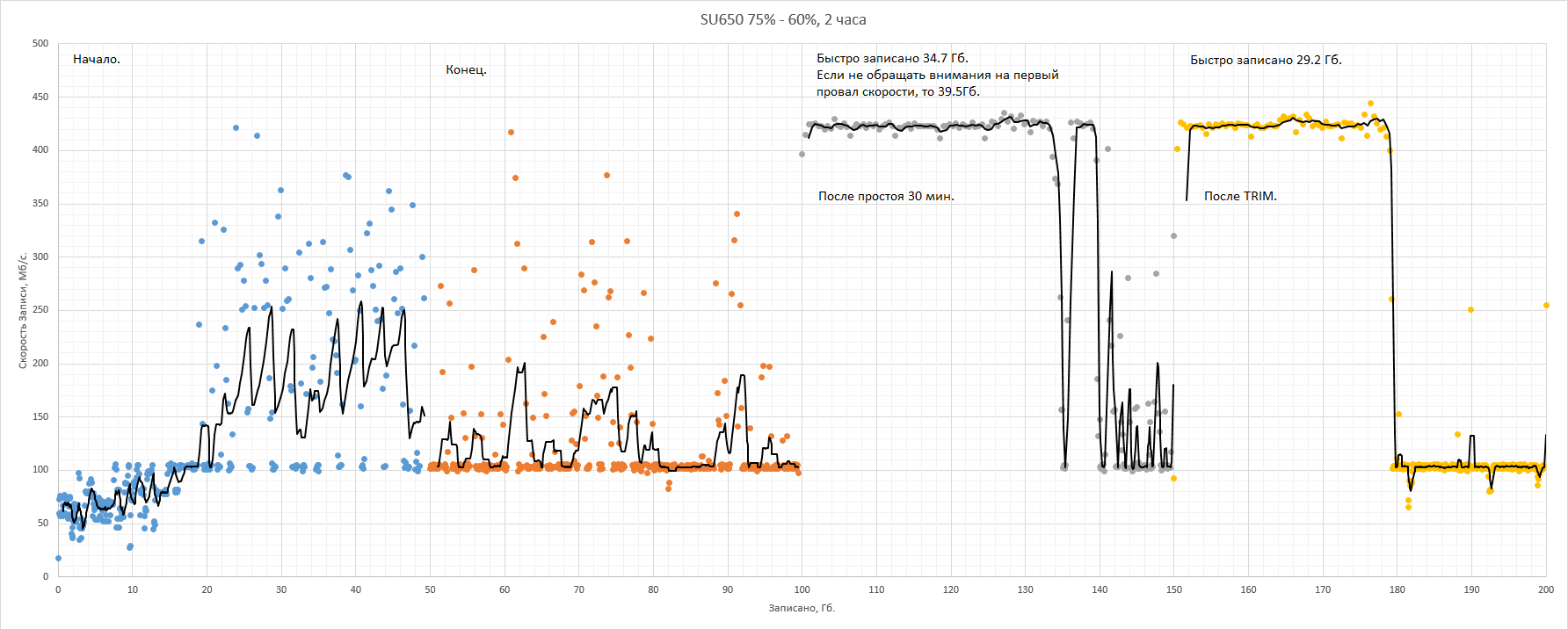Select the 'Конец.' annotation label

(466, 69)
